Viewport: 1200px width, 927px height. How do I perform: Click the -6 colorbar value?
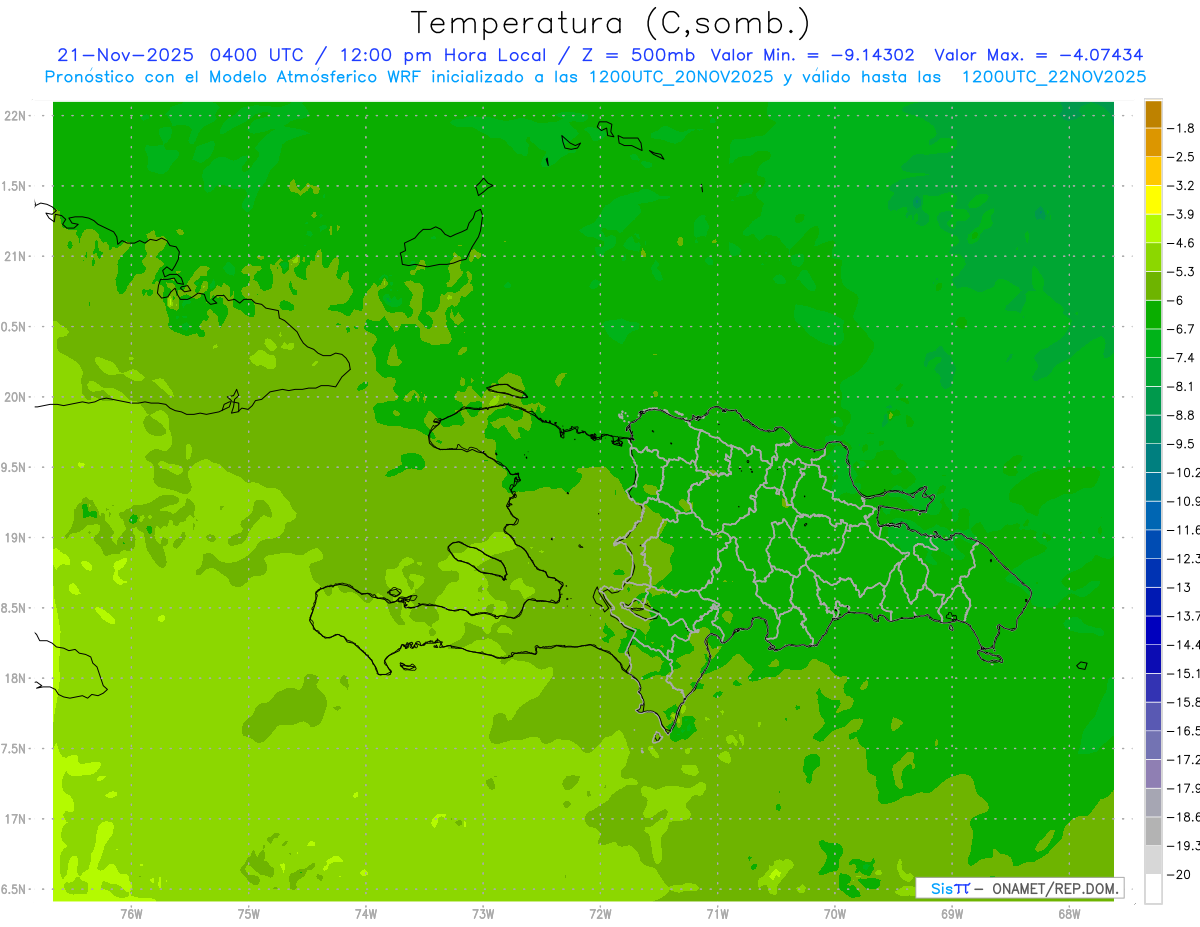coord(1174,300)
